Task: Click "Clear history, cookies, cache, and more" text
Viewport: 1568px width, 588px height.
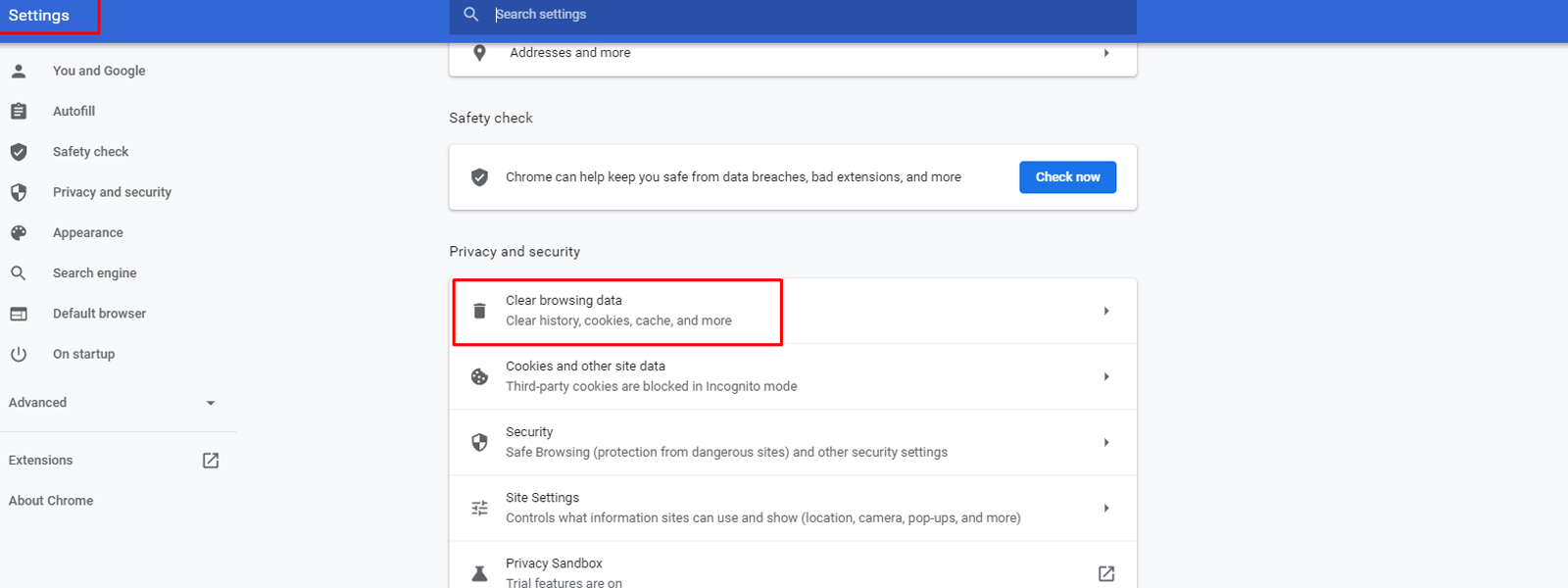Action: [618, 320]
